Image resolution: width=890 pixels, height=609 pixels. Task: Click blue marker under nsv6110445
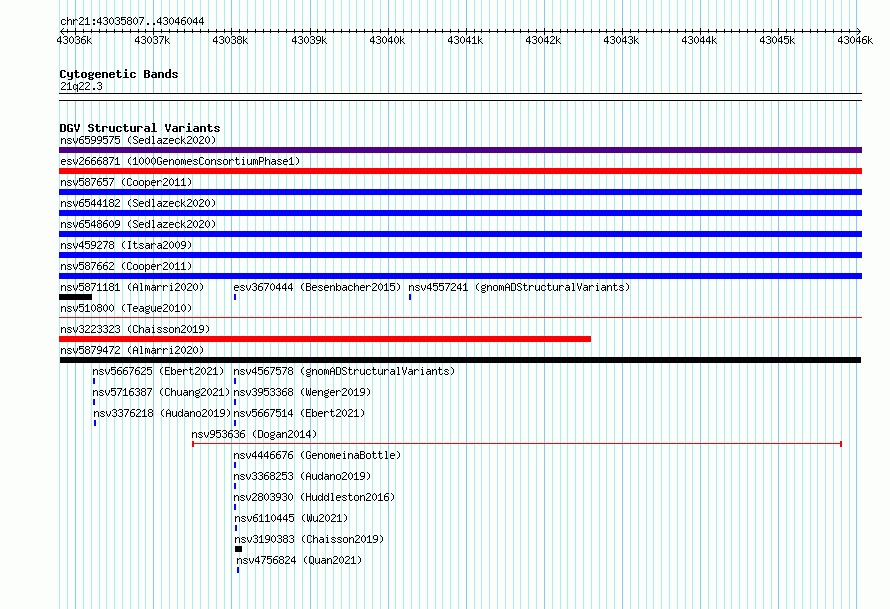tap(236, 528)
